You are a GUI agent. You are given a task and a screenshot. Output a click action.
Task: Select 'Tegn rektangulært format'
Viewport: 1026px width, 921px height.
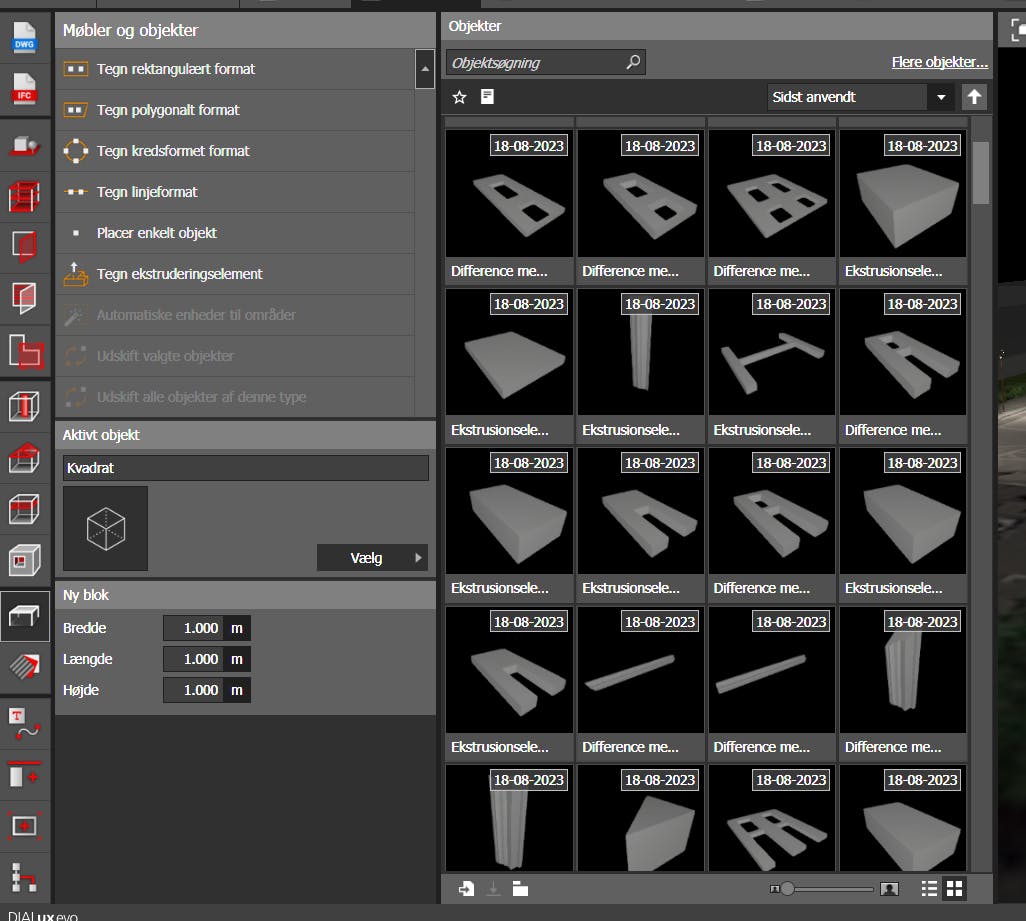pyautogui.click(x=176, y=69)
